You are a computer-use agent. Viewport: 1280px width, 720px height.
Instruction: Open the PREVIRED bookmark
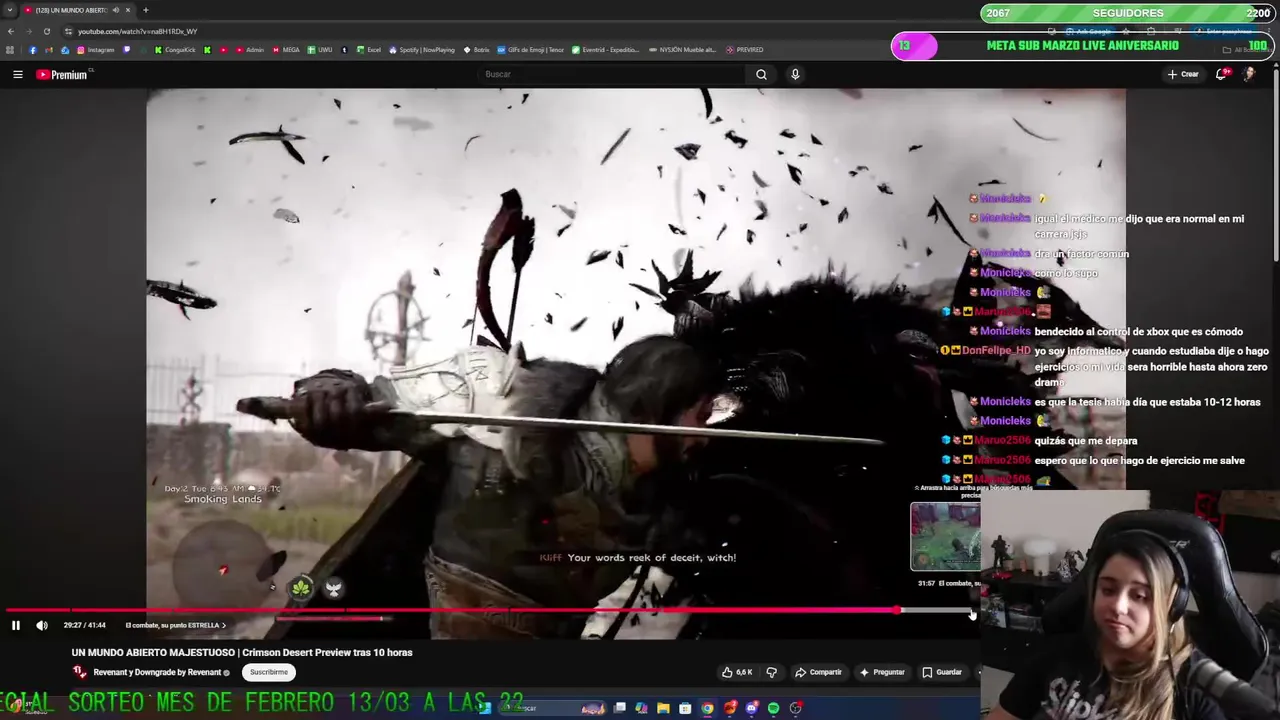pos(745,50)
